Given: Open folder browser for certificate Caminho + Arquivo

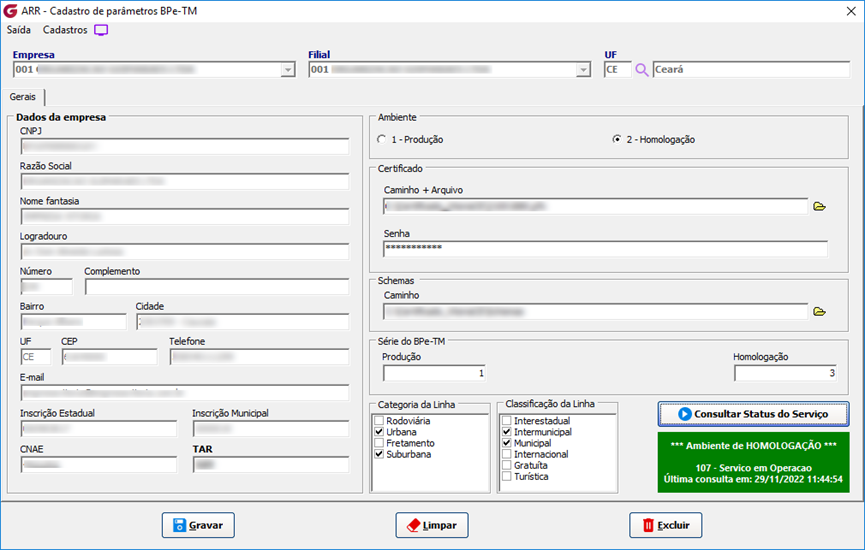Looking at the screenshot, I should coord(819,206).
